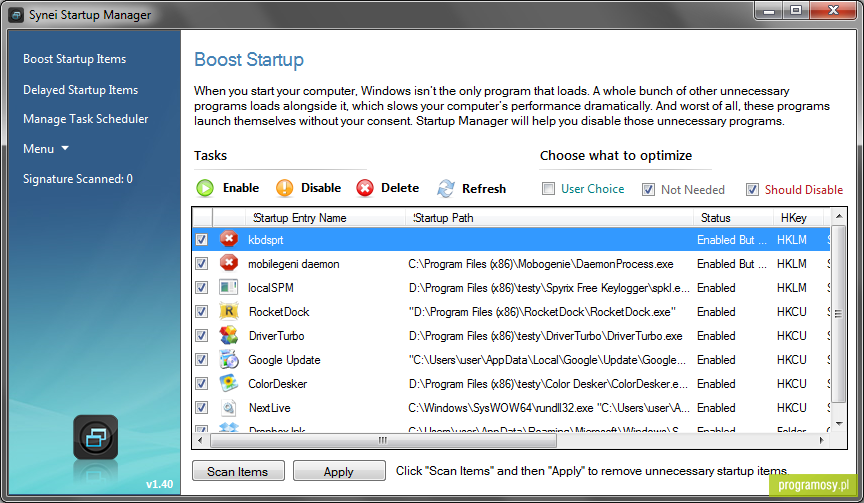This screenshot has width=864, height=503.
Task: Uncheck the mobilegeni daemon row checkbox
Action: [202, 263]
